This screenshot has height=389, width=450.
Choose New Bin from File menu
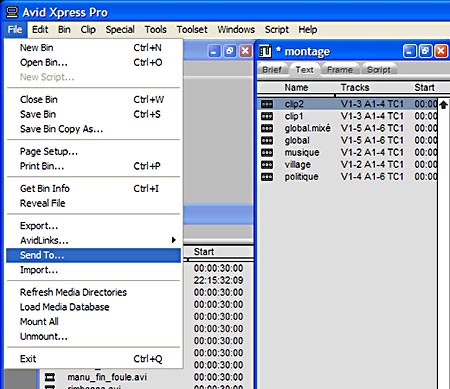pos(93,48)
